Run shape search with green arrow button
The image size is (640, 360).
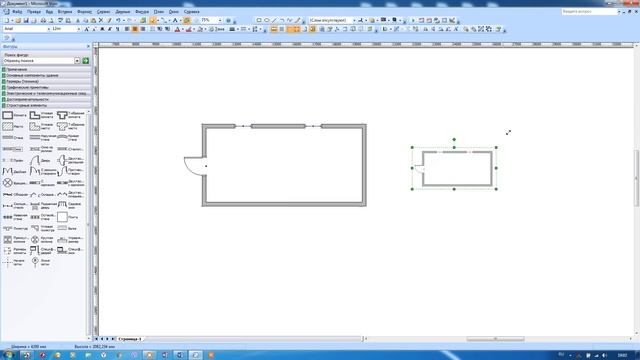coord(86,61)
